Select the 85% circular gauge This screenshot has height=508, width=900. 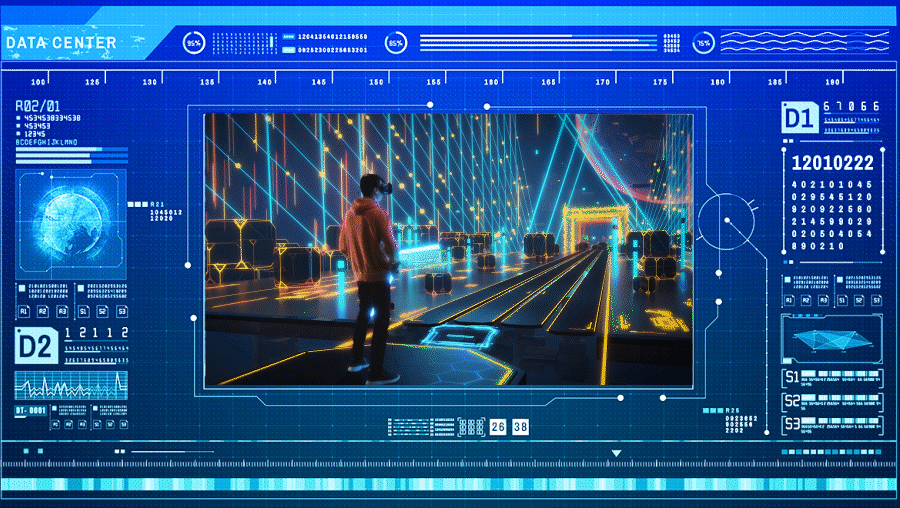396,43
